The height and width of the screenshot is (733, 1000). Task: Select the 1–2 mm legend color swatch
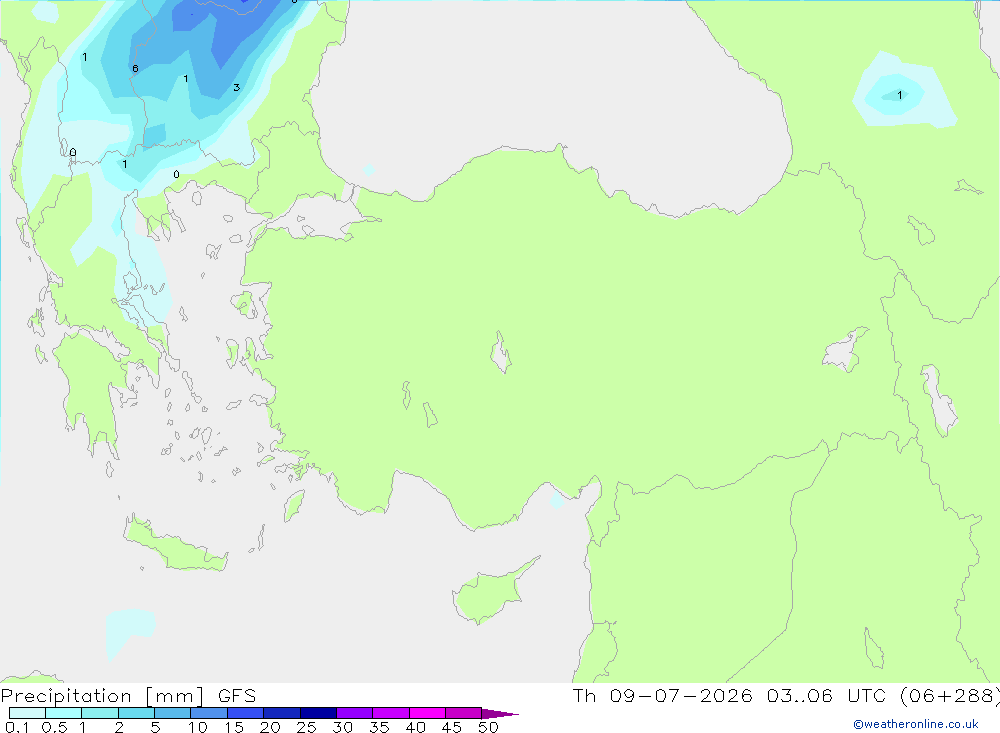[99, 713]
